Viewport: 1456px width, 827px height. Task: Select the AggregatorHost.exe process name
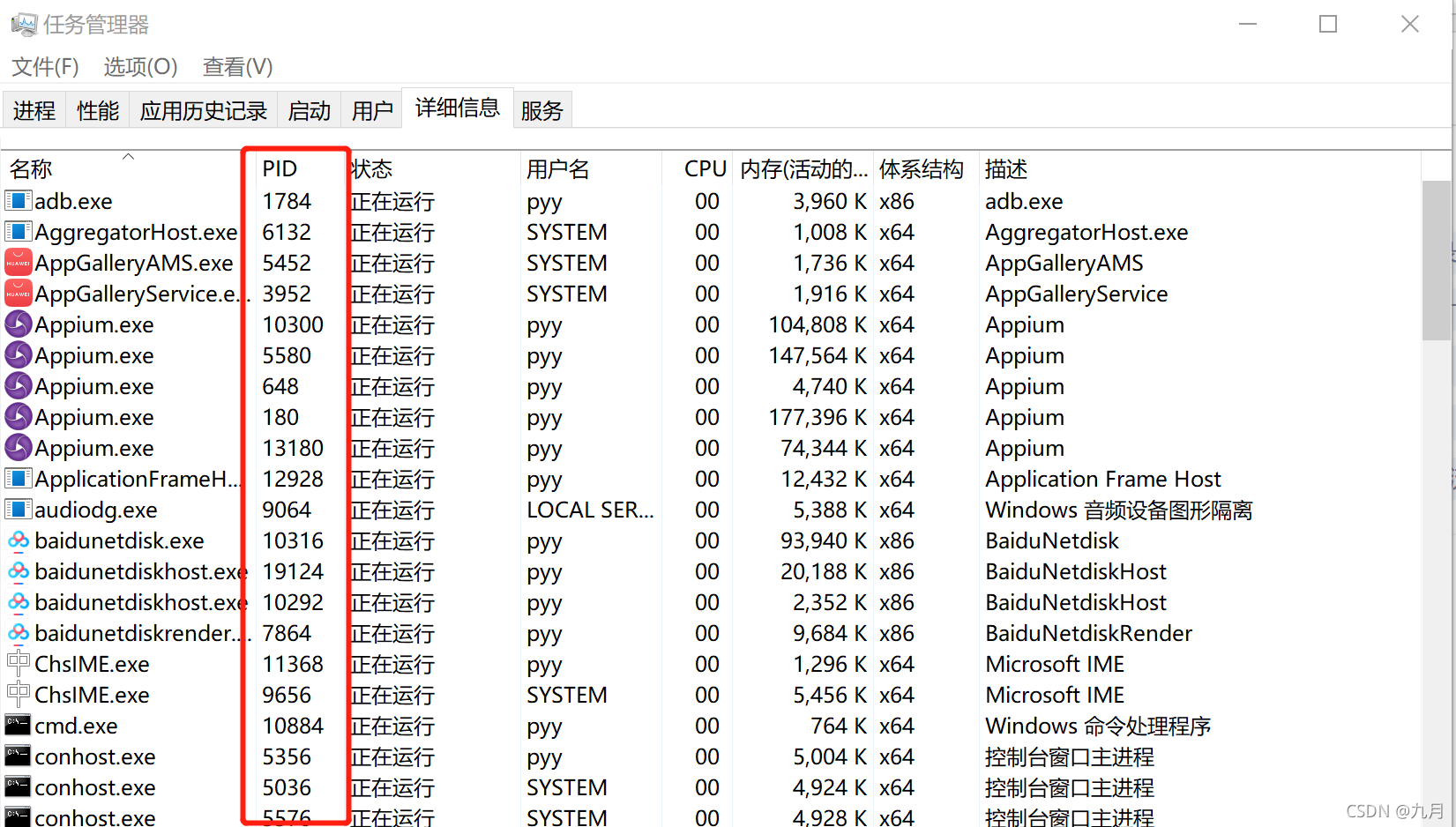136,232
